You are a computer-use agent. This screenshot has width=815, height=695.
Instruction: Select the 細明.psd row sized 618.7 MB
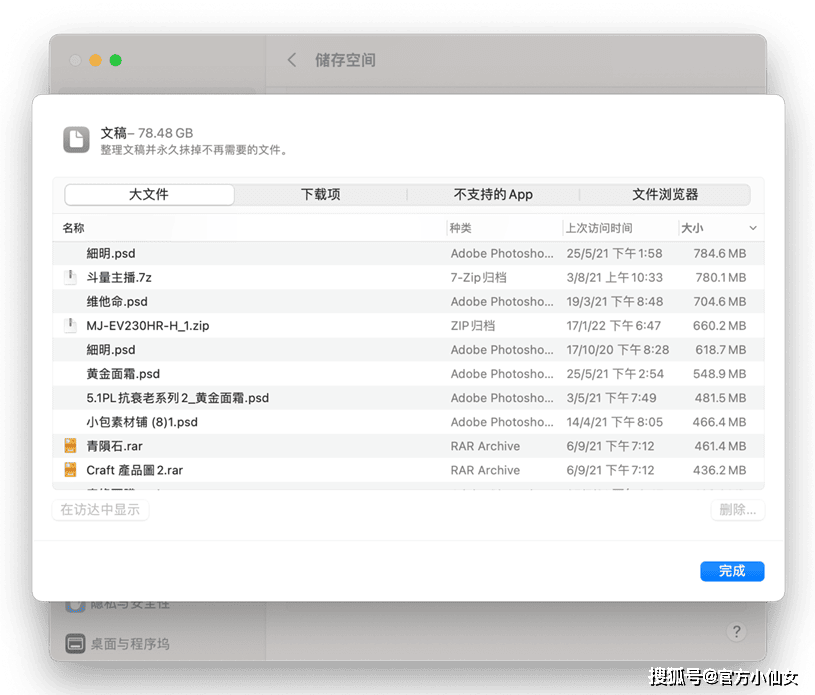[x=408, y=350]
